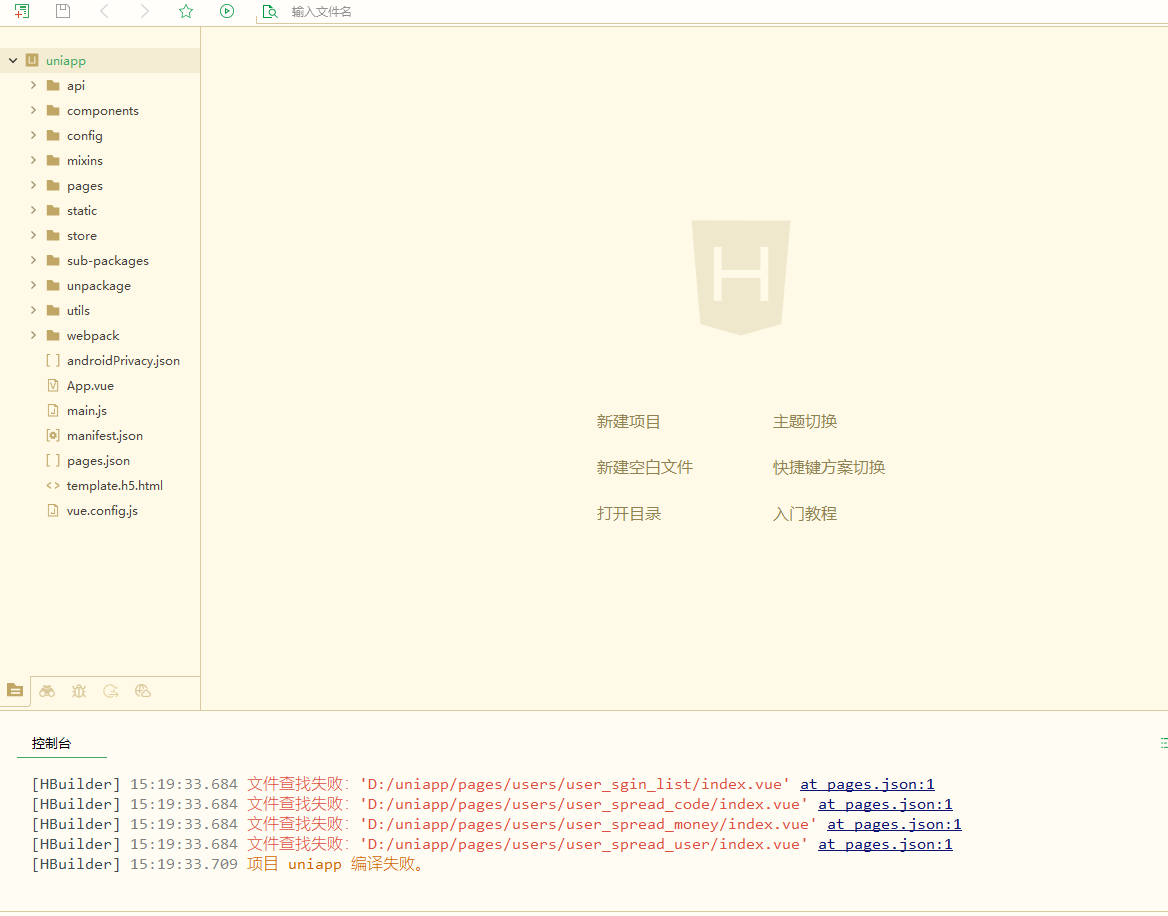Expand the pages folder
This screenshot has width=1168, height=916.
click(x=33, y=185)
